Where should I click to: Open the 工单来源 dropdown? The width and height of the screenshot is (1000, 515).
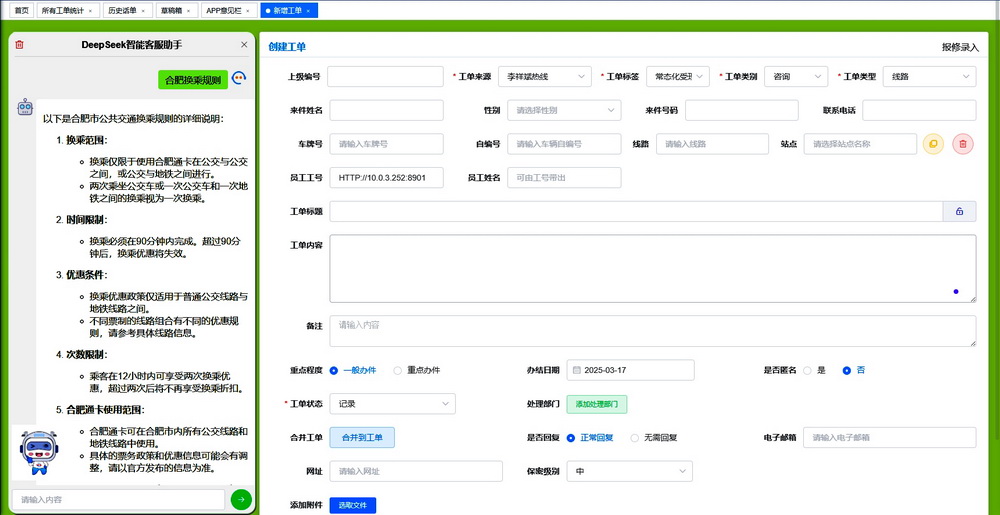pos(545,76)
